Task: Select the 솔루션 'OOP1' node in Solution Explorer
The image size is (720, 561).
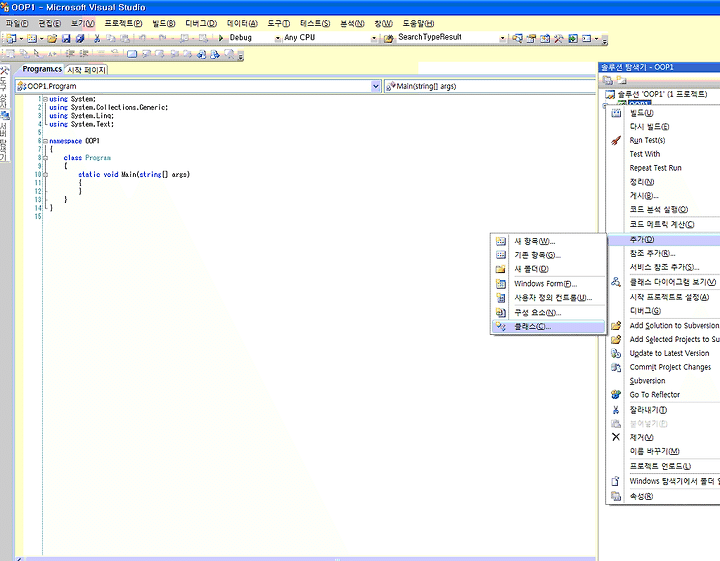Action: click(662, 94)
